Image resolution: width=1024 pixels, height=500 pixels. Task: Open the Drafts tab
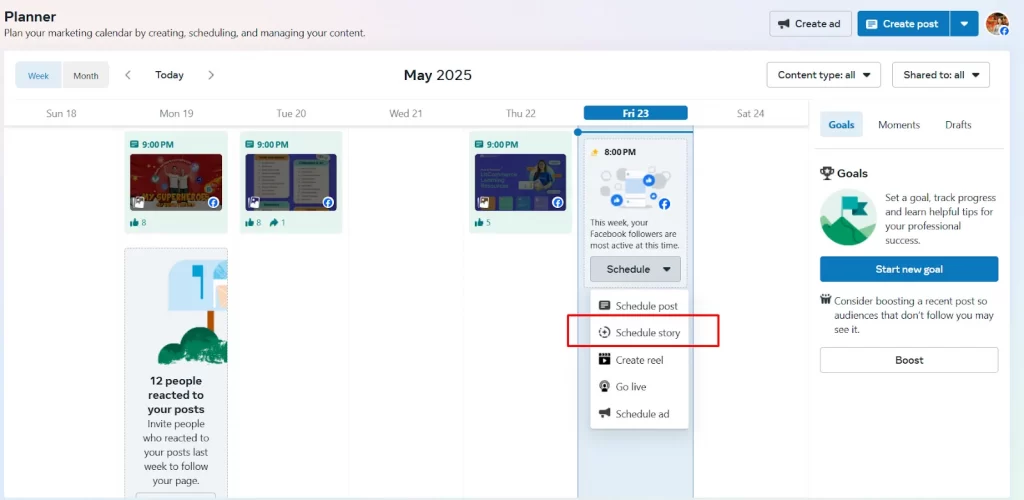coord(958,125)
